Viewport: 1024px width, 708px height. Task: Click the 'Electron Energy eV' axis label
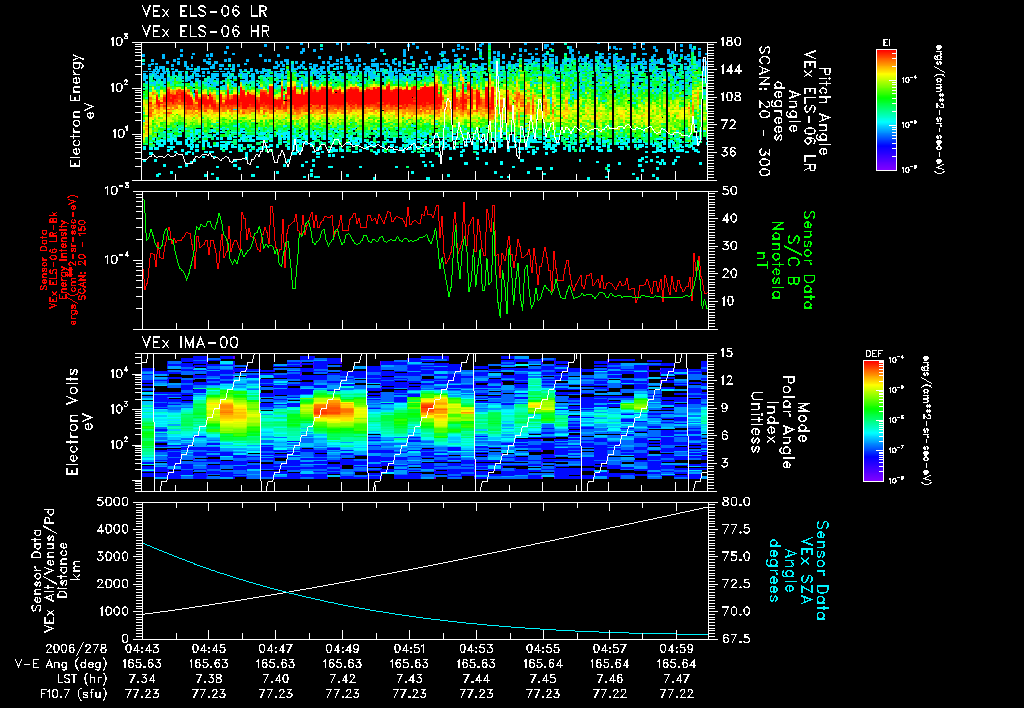[83, 111]
